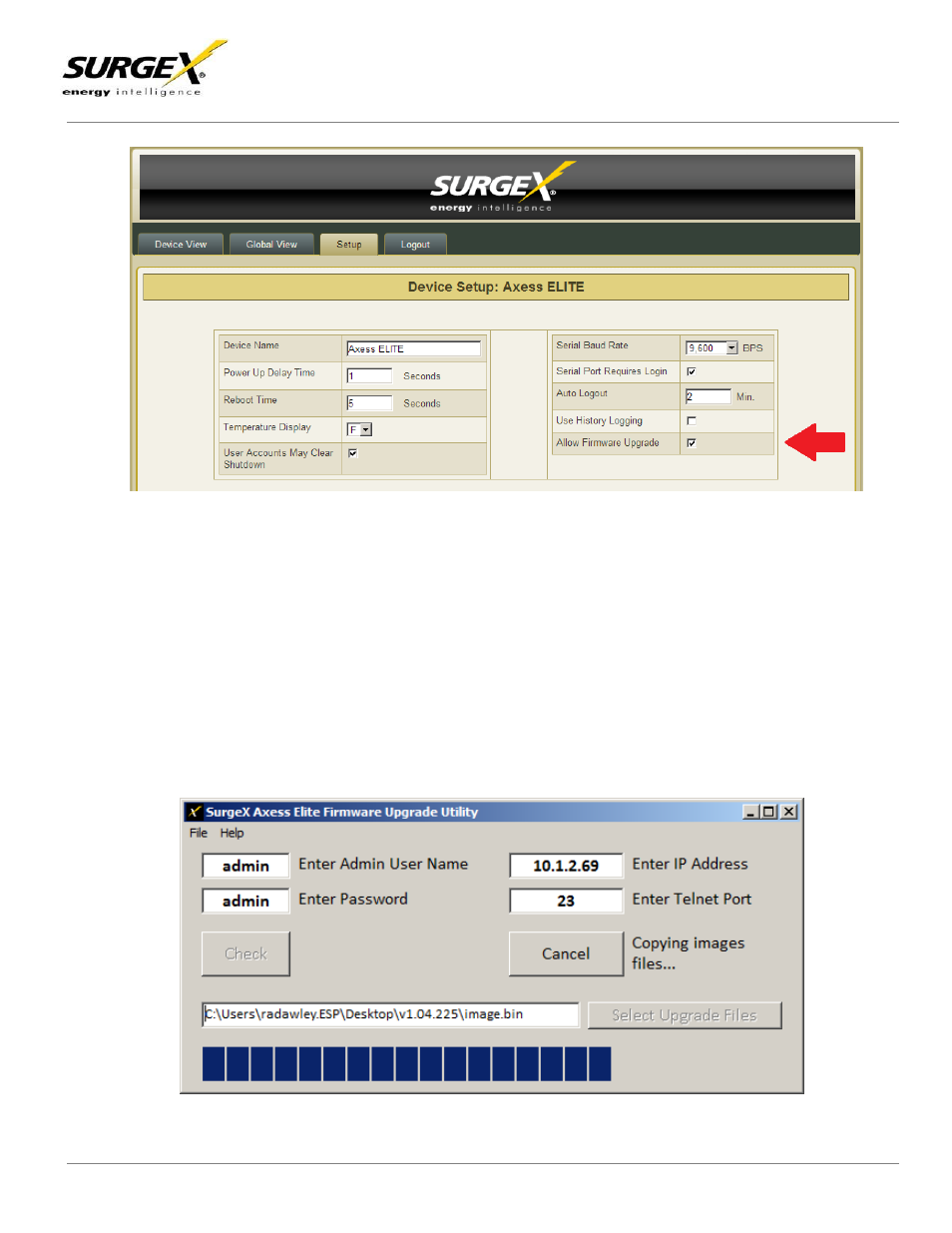Click the Reboot Time seconds field
The image size is (952, 1233).
(x=369, y=403)
